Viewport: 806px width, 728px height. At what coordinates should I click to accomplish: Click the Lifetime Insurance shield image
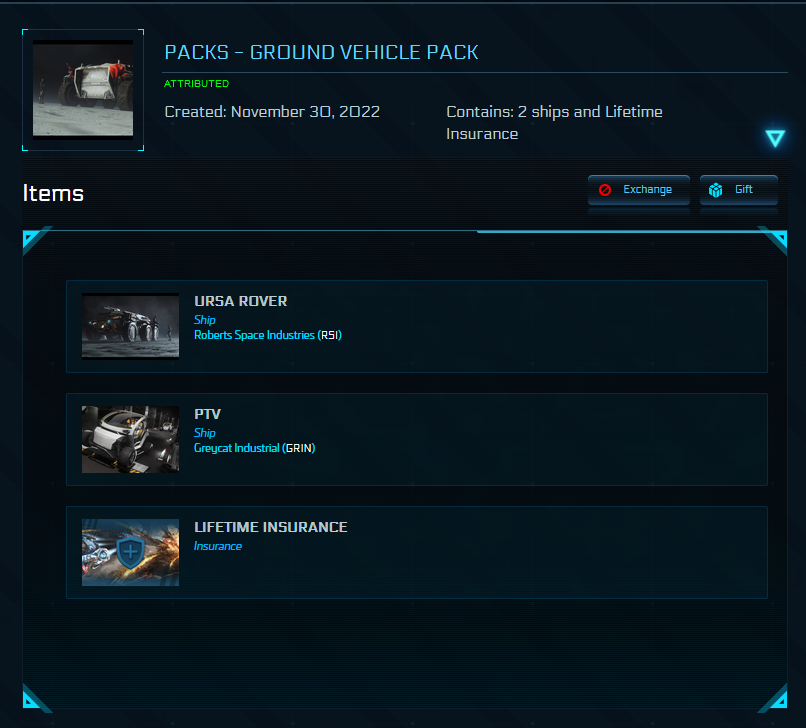[x=130, y=552]
